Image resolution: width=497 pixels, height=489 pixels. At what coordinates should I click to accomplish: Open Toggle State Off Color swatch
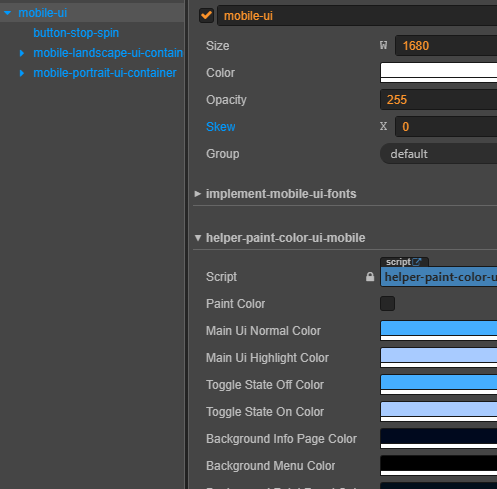click(x=439, y=385)
